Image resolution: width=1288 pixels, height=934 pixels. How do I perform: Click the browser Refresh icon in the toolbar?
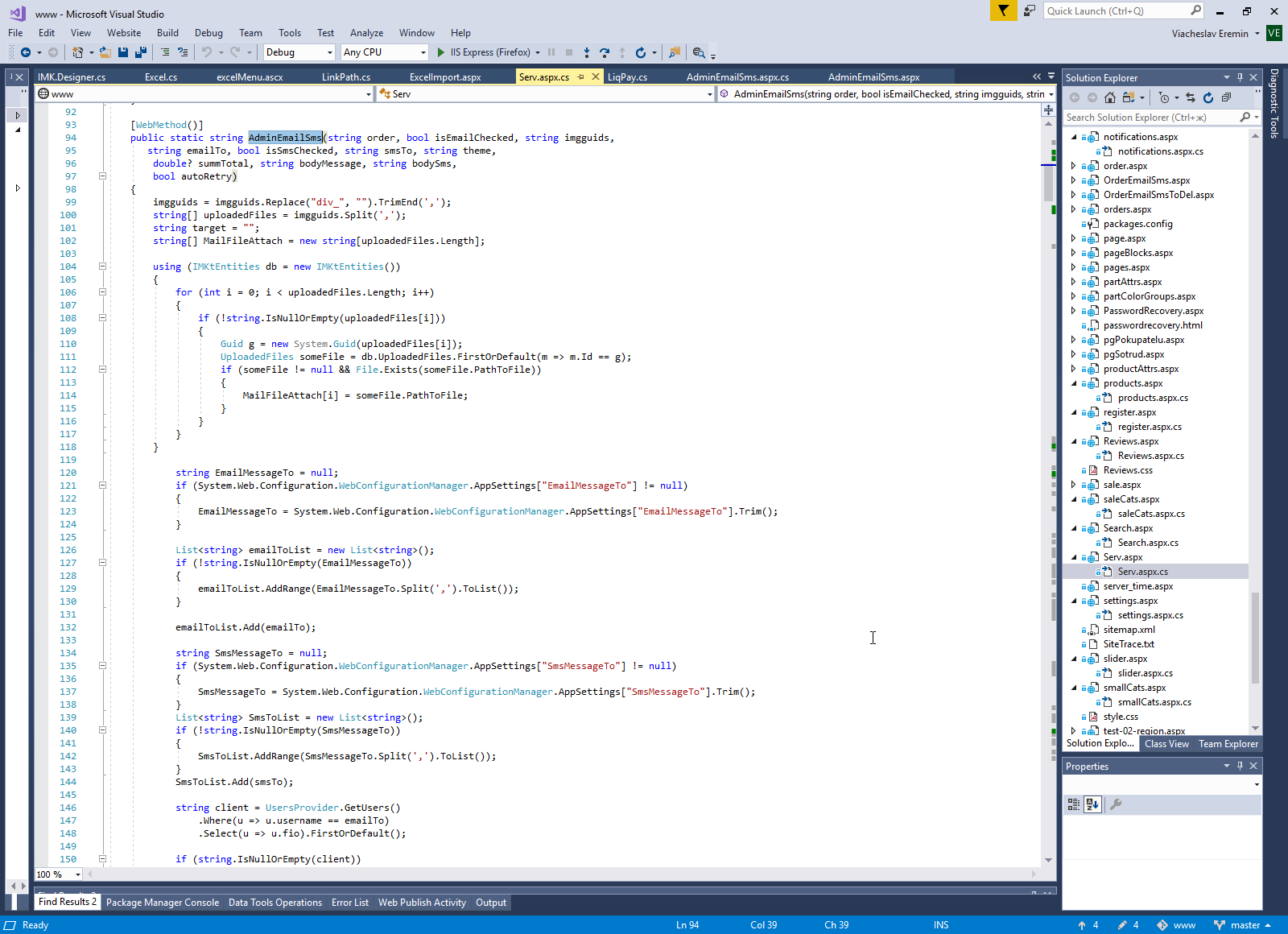point(640,52)
